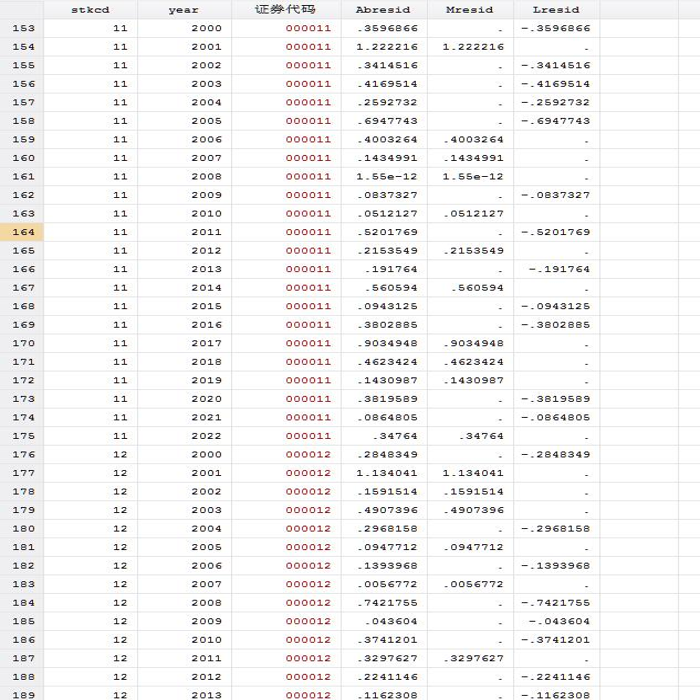
Task: Click Abresid value .2241146
Action: pyautogui.click(x=388, y=677)
